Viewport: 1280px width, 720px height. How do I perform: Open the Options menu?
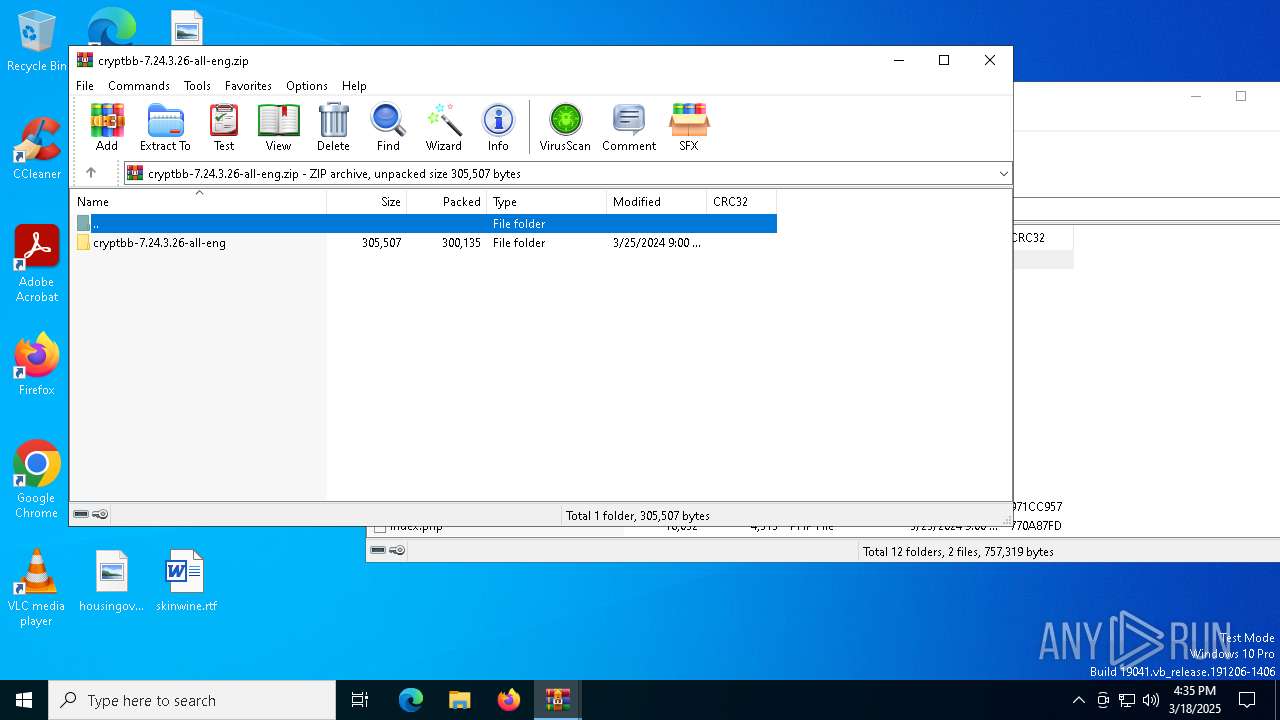(307, 86)
